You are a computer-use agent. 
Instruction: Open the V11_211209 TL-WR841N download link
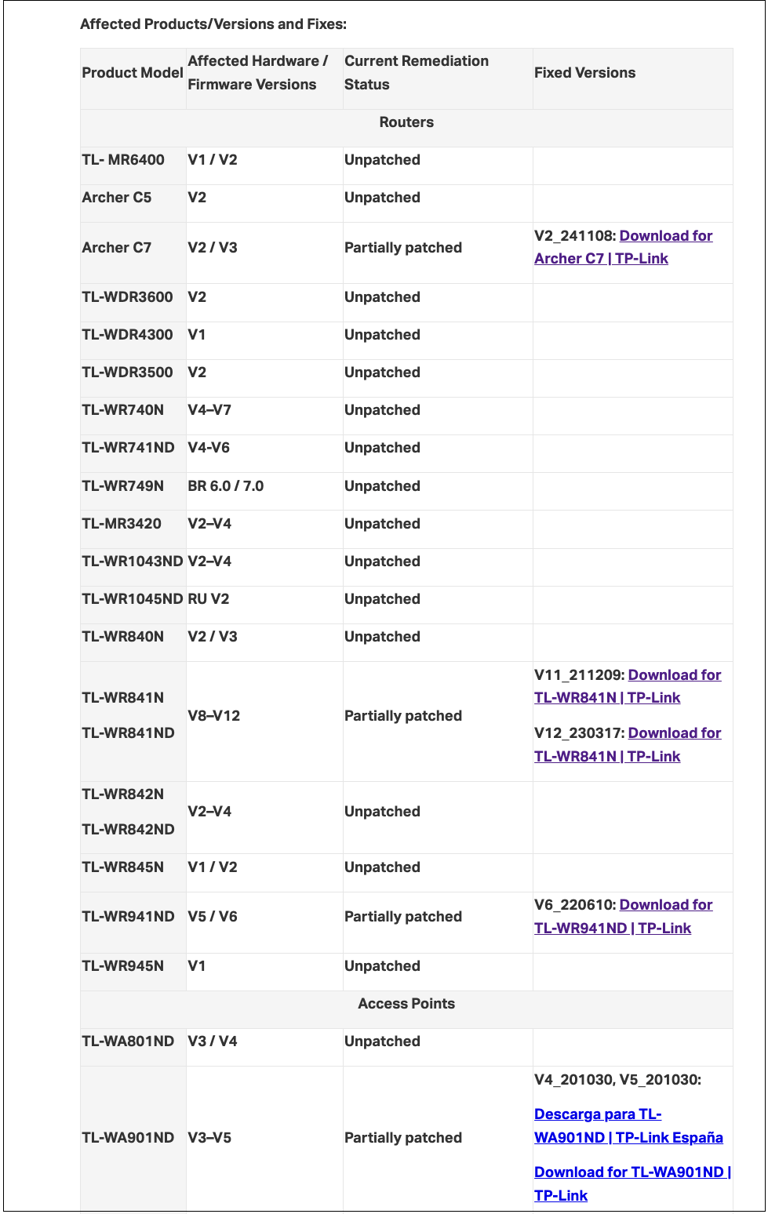(x=628, y=686)
